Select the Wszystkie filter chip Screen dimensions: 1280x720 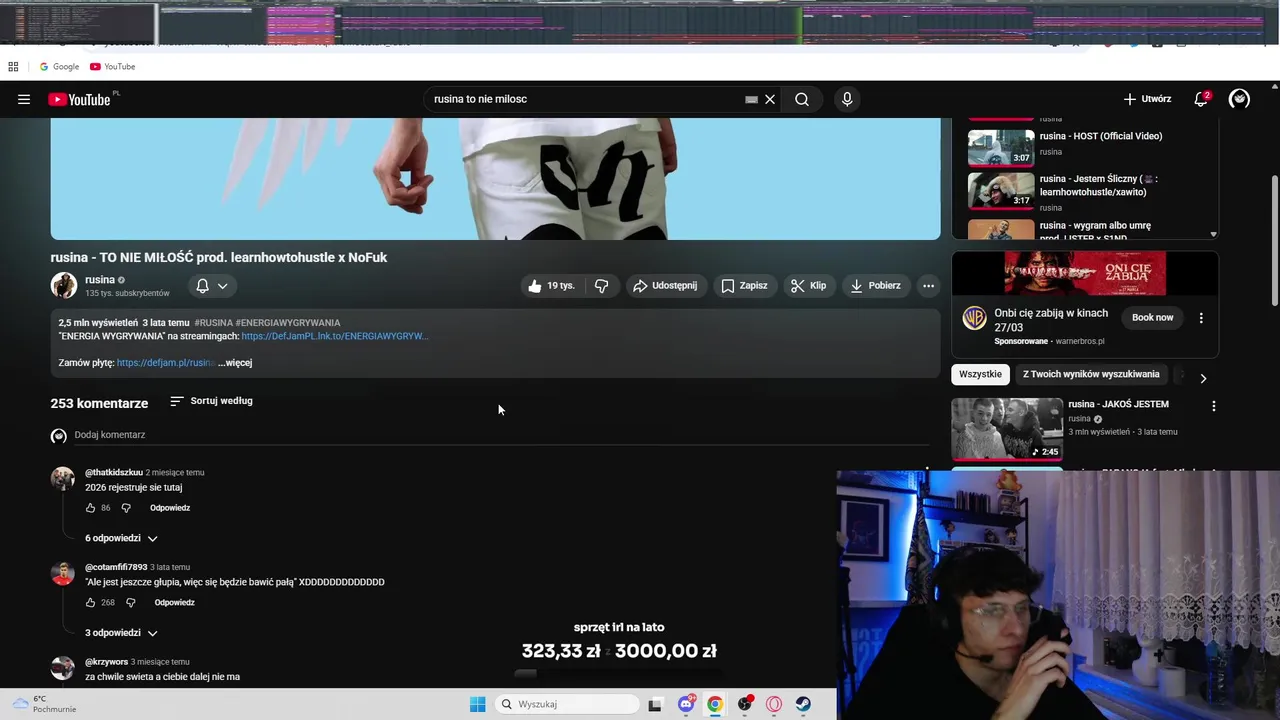980,374
